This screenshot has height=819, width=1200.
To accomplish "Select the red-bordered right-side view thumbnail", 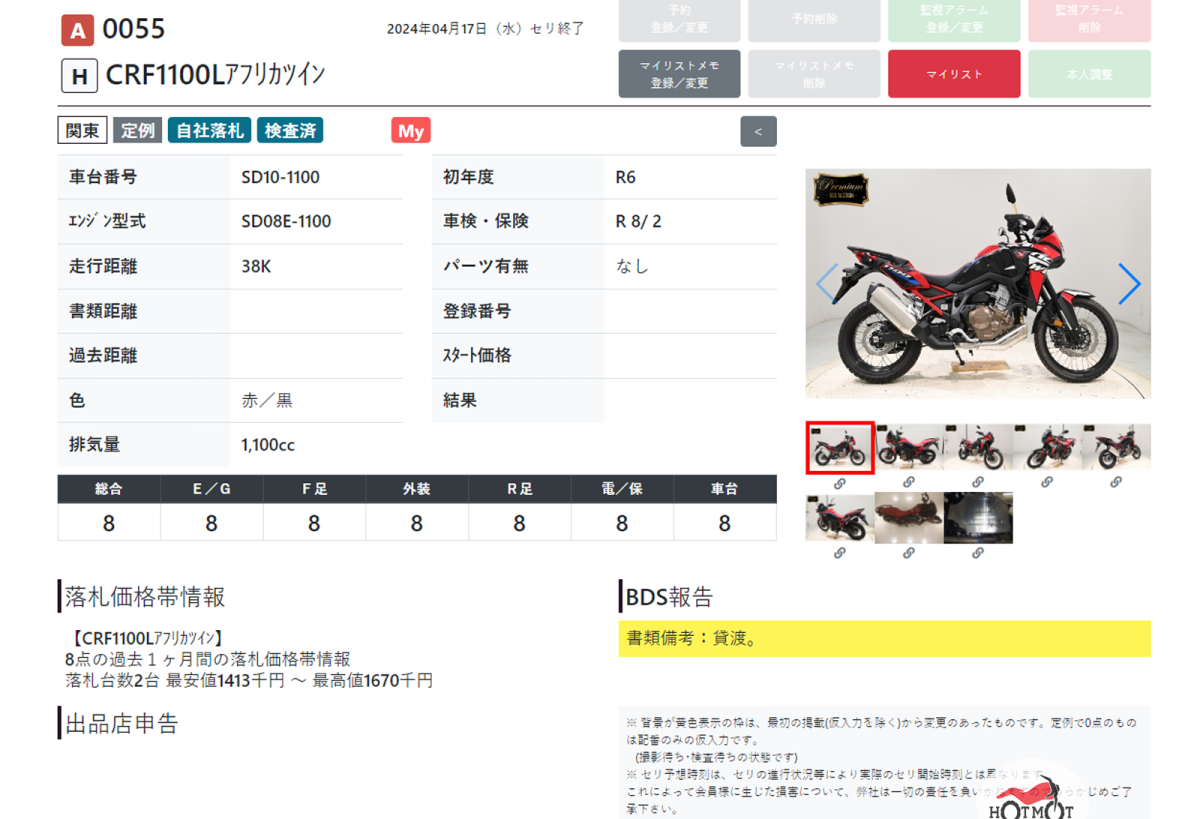I will (x=840, y=447).
